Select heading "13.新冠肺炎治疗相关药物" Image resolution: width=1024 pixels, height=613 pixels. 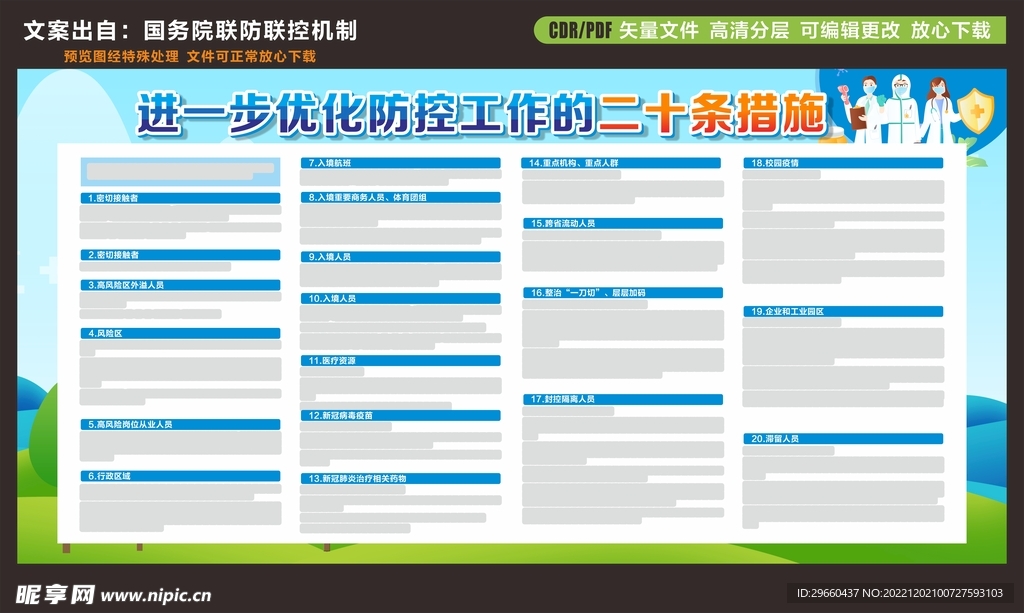click(x=400, y=479)
